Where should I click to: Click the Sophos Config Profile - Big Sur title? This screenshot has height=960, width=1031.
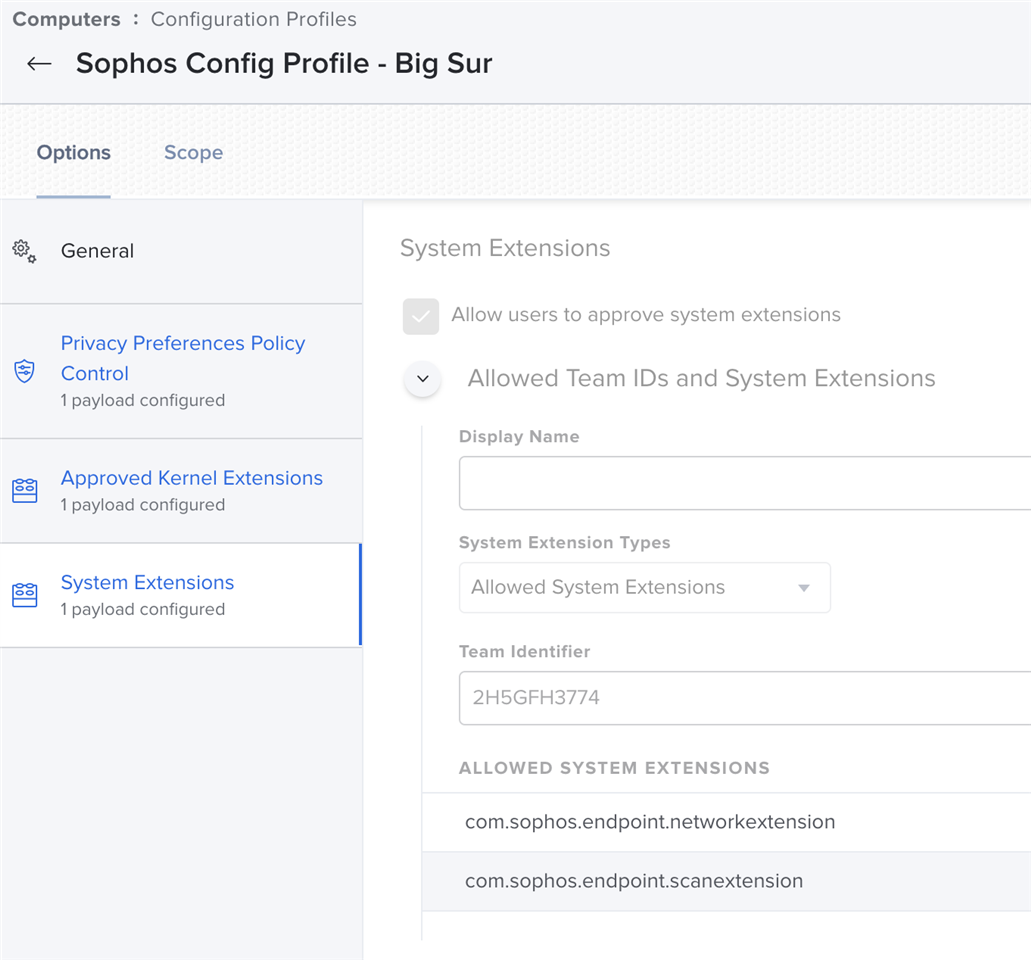click(x=284, y=64)
